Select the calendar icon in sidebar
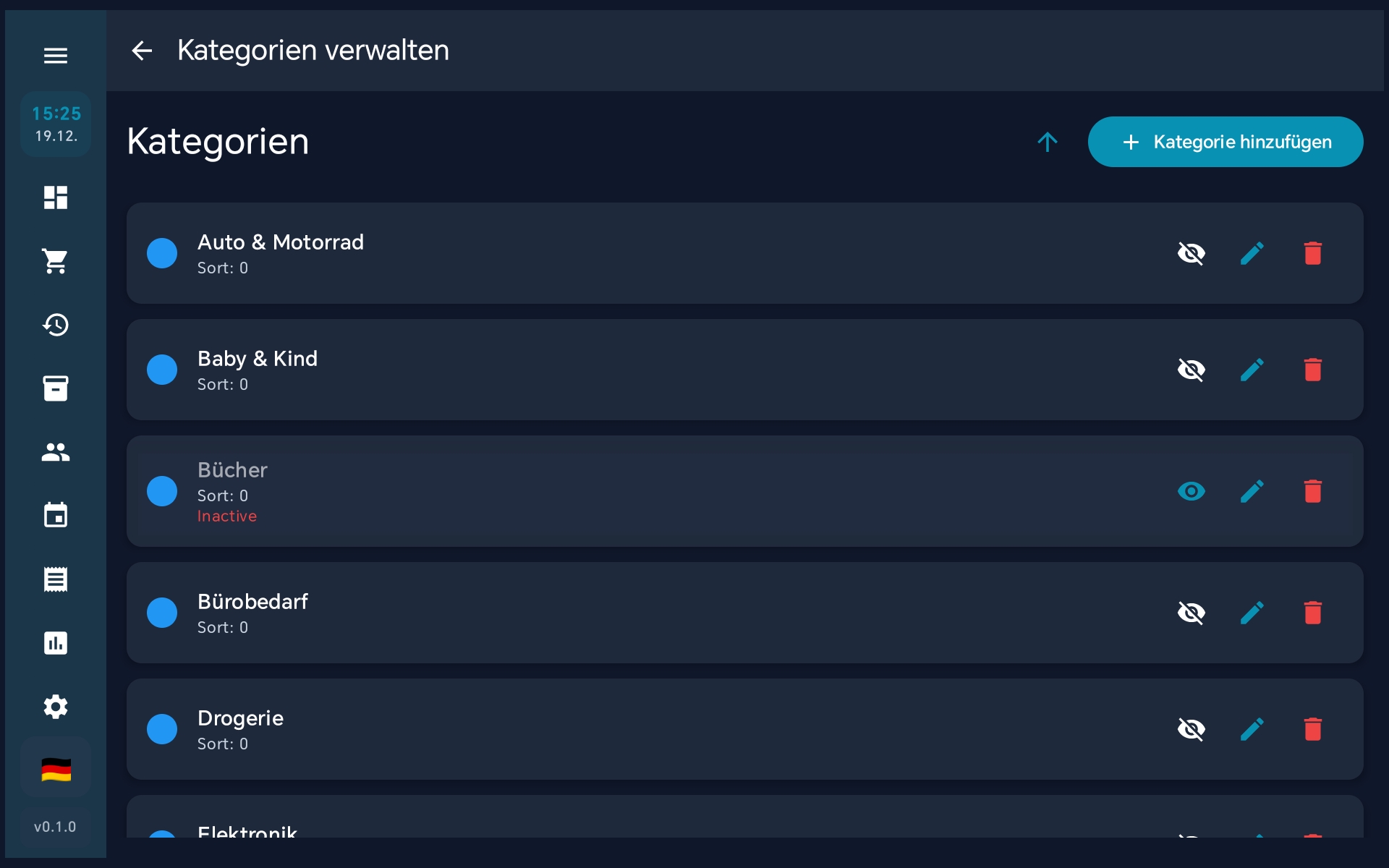Image resolution: width=1389 pixels, height=868 pixels. (x=56, y=516)
